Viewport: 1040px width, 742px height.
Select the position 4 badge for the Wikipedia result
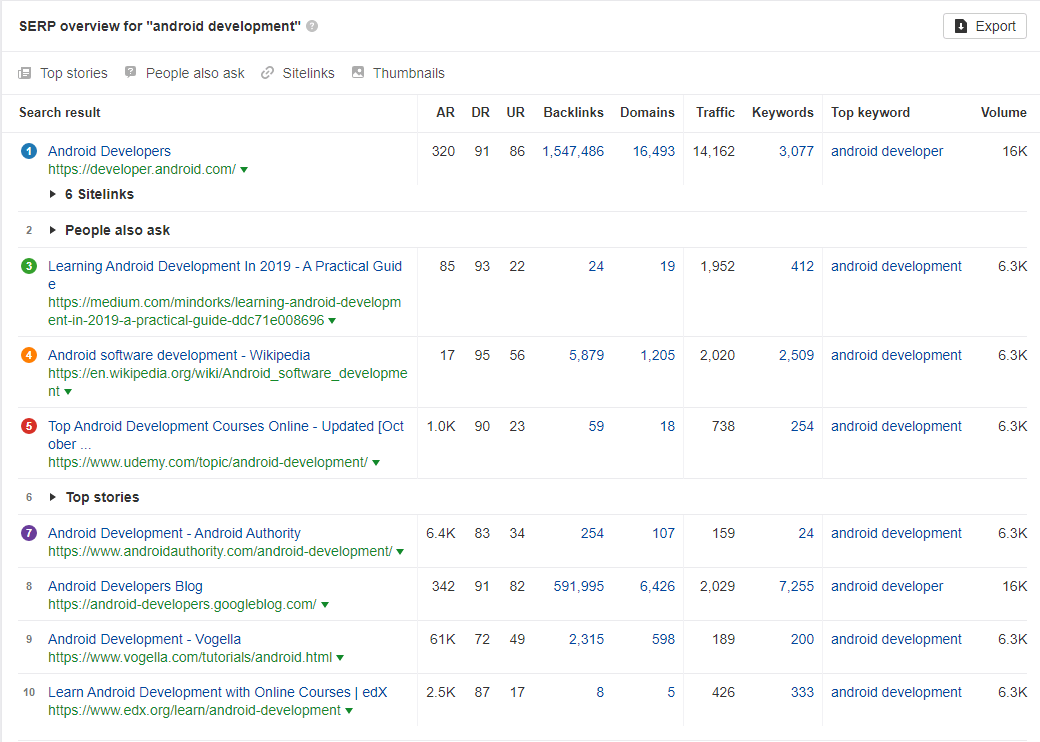[x=28, y=355]
